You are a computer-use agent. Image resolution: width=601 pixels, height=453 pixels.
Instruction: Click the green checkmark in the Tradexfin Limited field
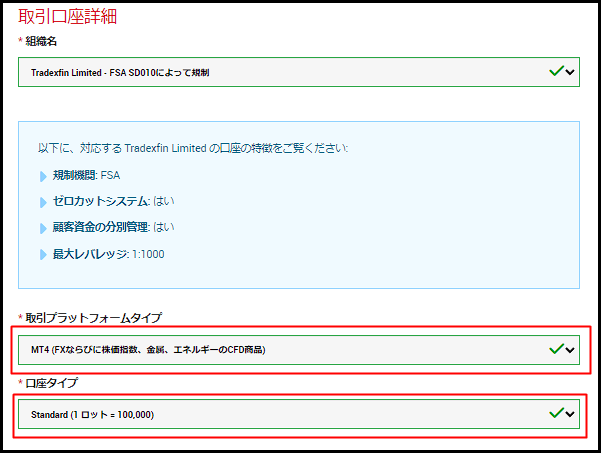tap(556, 71)
